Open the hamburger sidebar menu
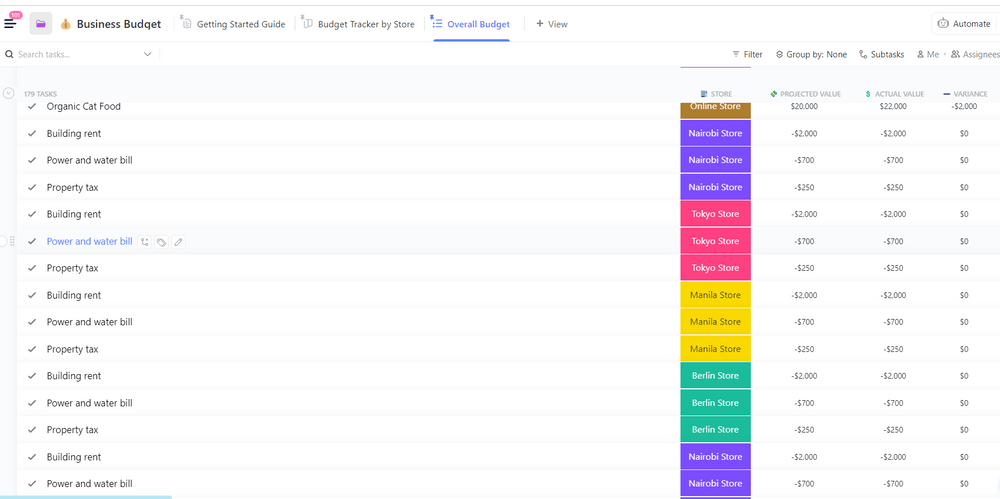Viewport: 1000px width, 499px height. click(x=11, y=24)
